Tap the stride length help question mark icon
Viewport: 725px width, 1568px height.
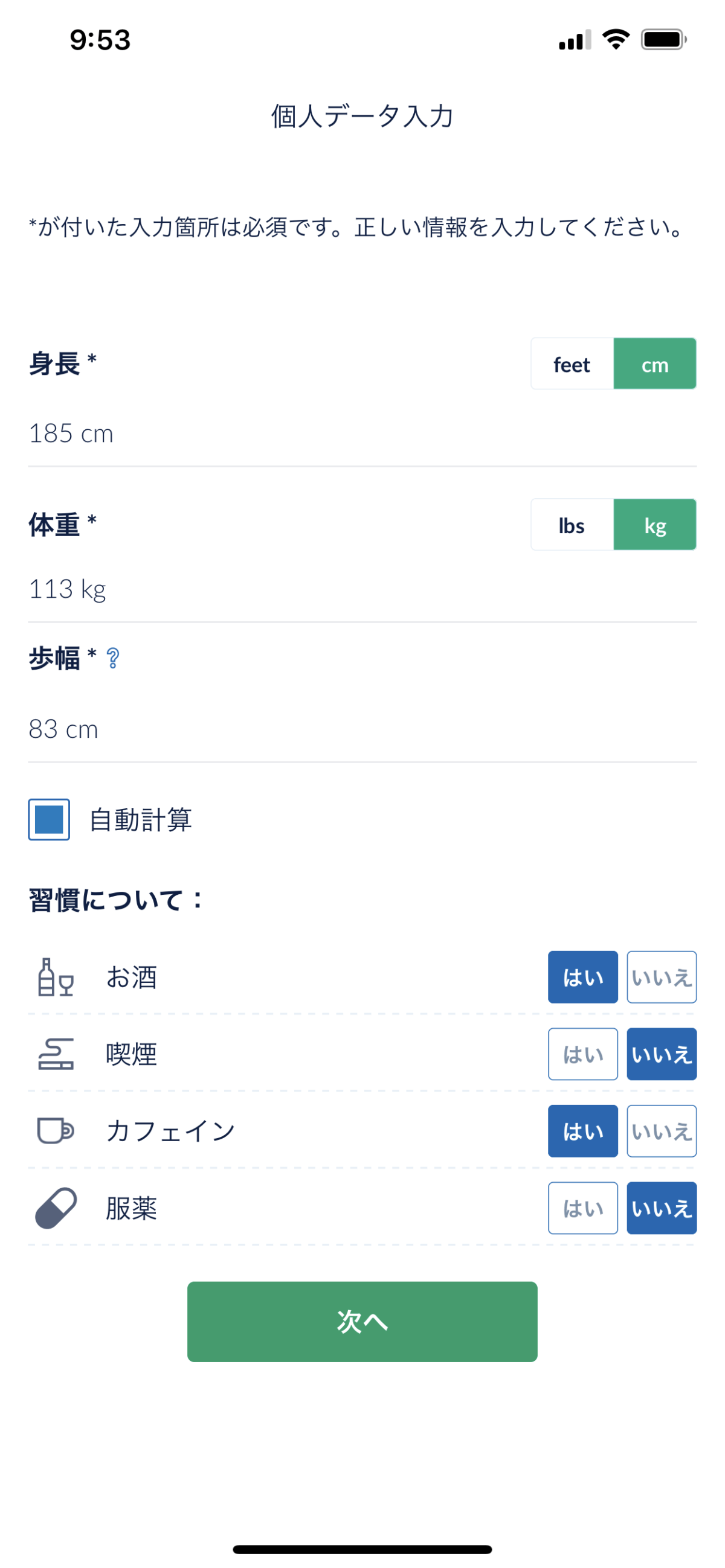pos(113,658)
